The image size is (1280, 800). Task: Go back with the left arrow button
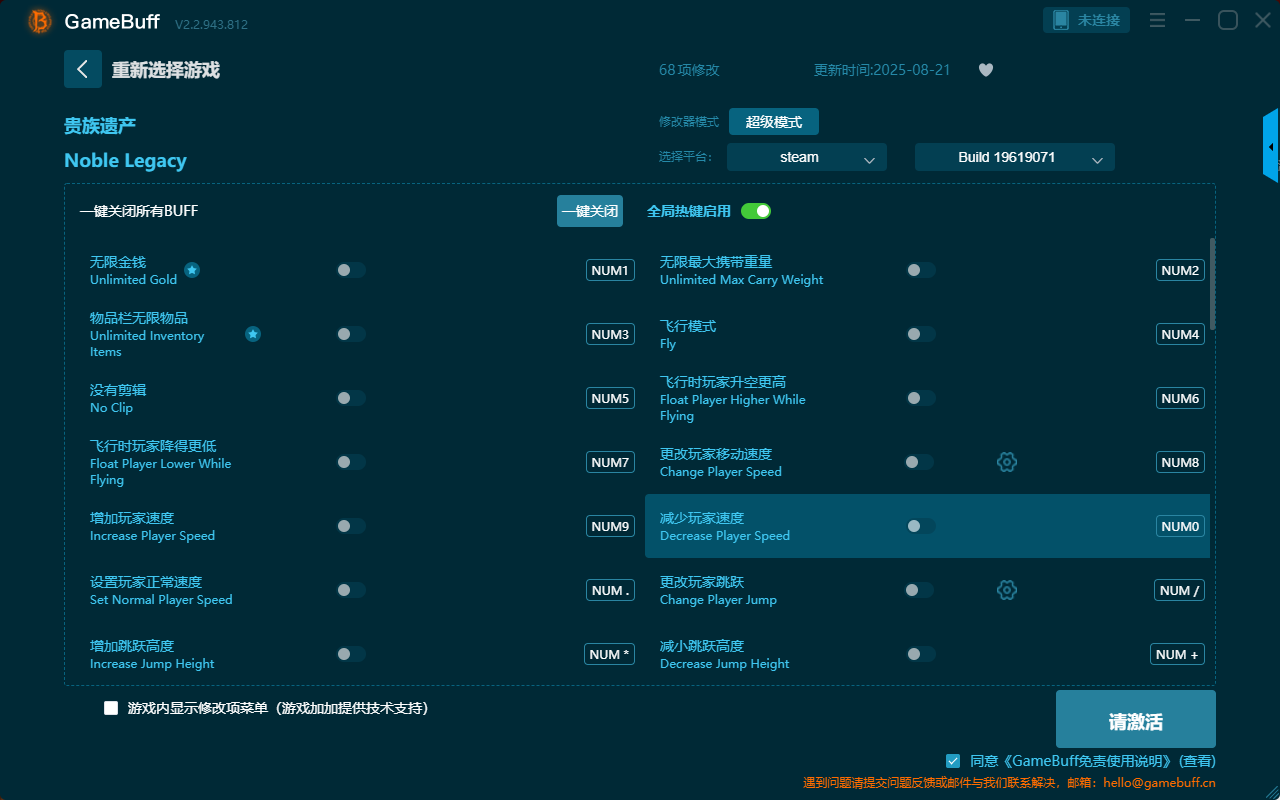coord(83,69)
